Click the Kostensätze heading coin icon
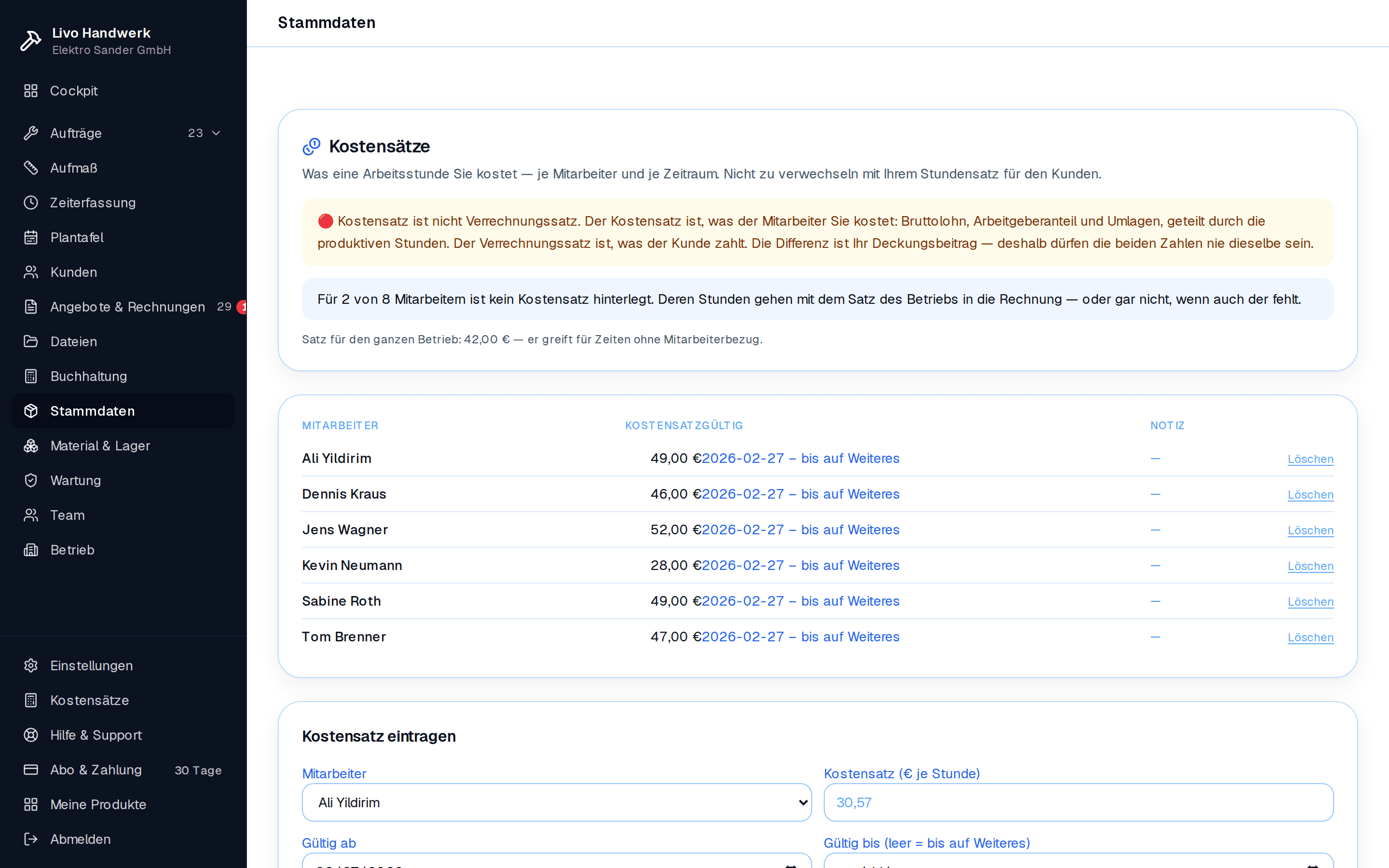 coord(311,147)
